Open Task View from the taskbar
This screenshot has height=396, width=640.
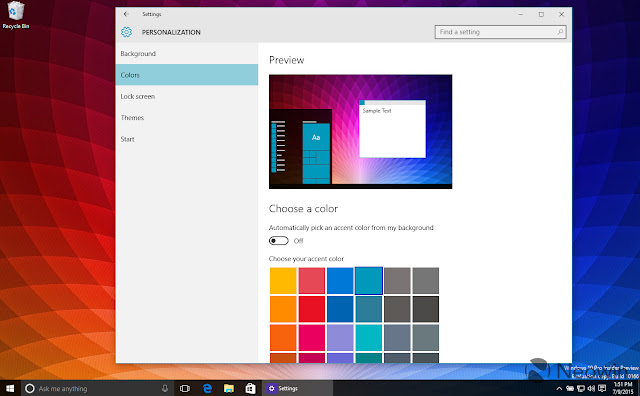185,388
